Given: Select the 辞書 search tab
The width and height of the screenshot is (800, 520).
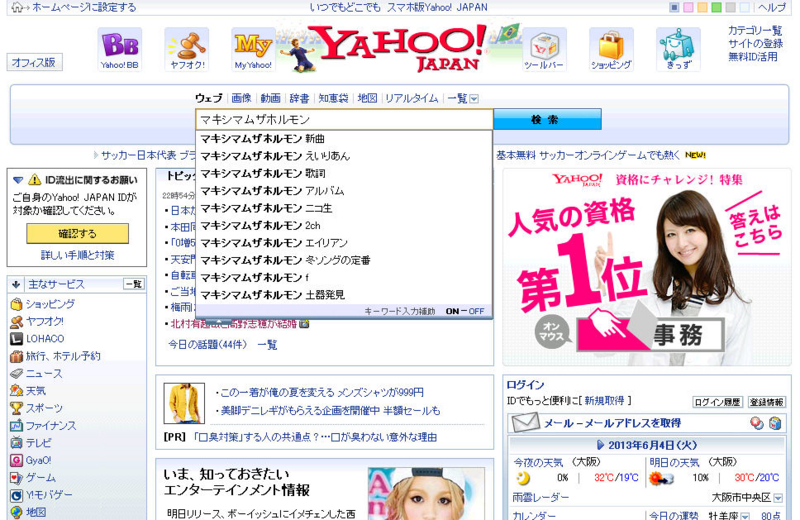Looking at the screenshot, I should coord(299,98).
